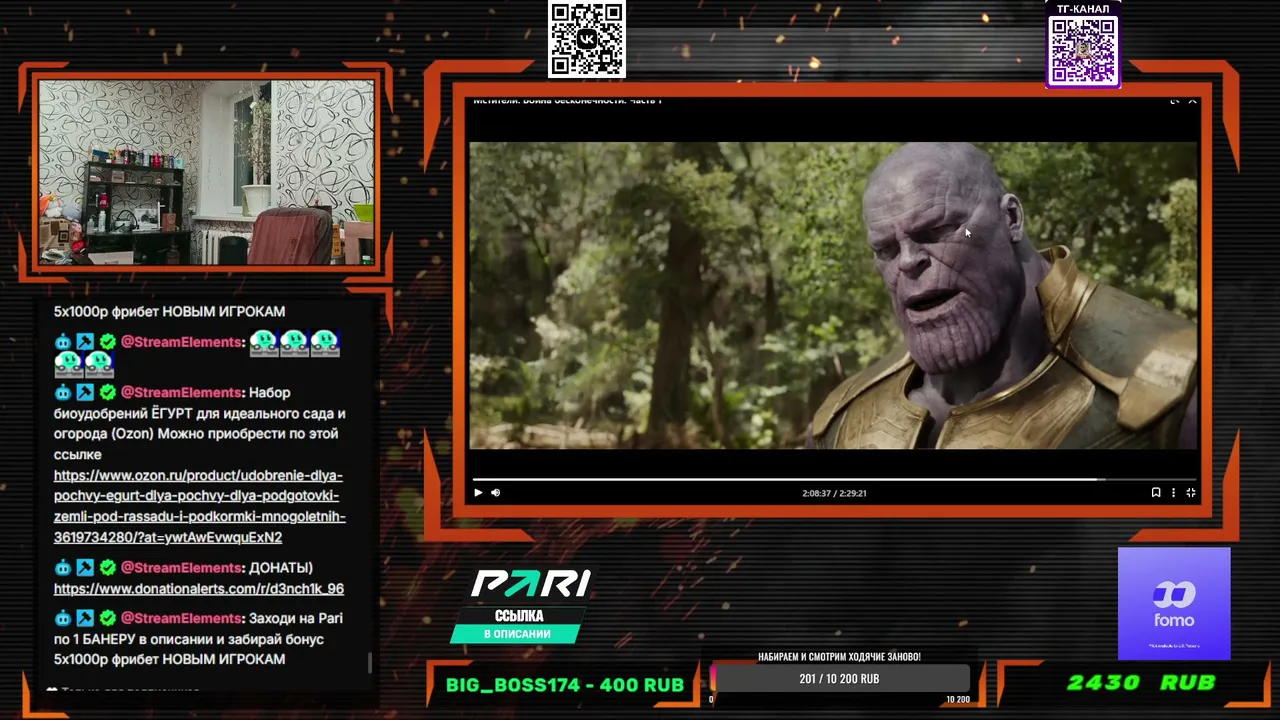Click the moderator badge on the emote message
1280x720 pixels.
pyautogui.click(x=85, y=342)
